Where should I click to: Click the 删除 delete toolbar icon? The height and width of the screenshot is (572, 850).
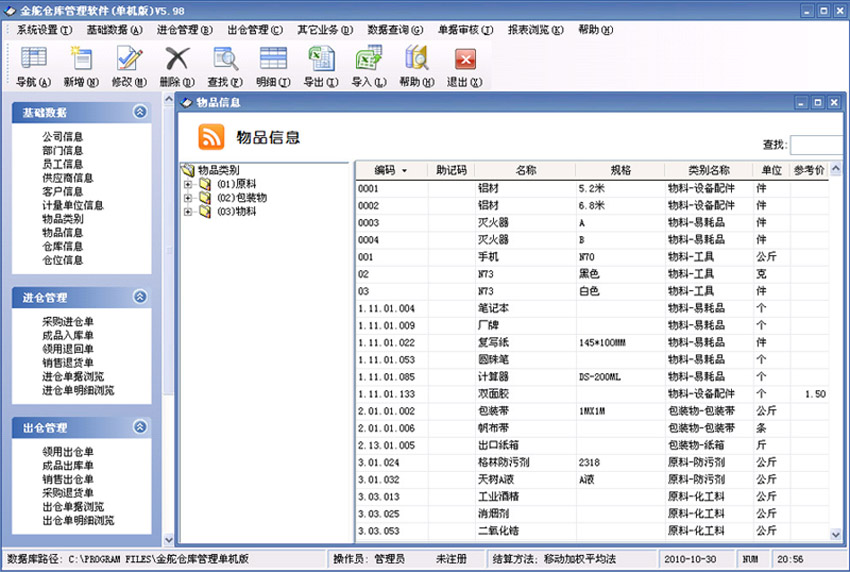[177, 58]
